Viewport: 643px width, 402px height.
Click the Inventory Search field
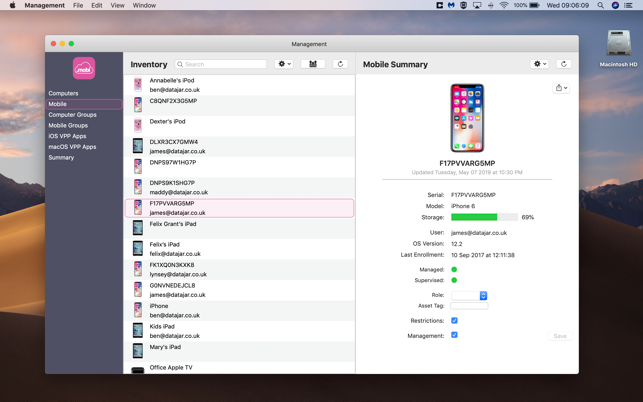[221, 64]
